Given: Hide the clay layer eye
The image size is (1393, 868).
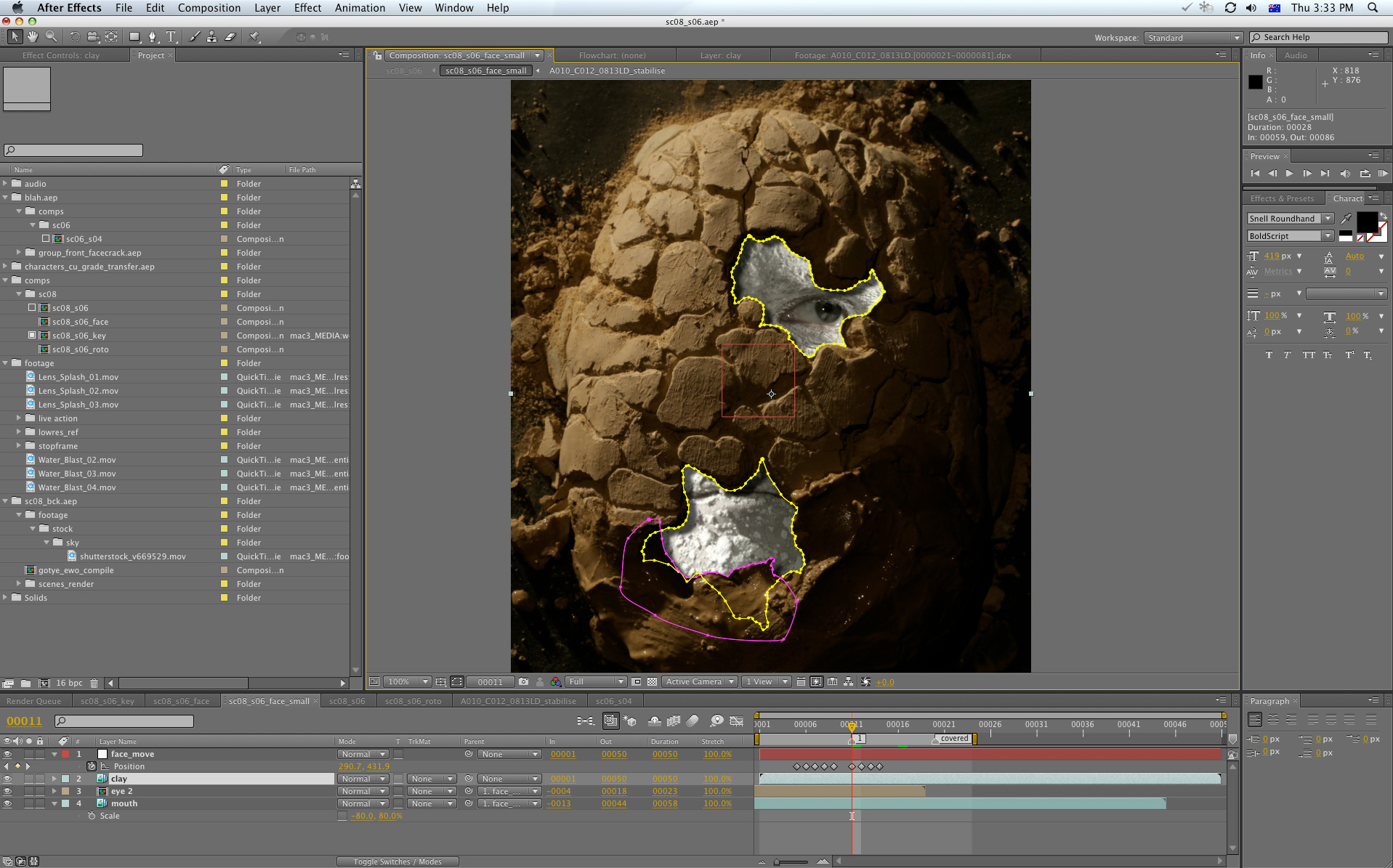Looking at the screenshot, I should click(x=7, y=779).
